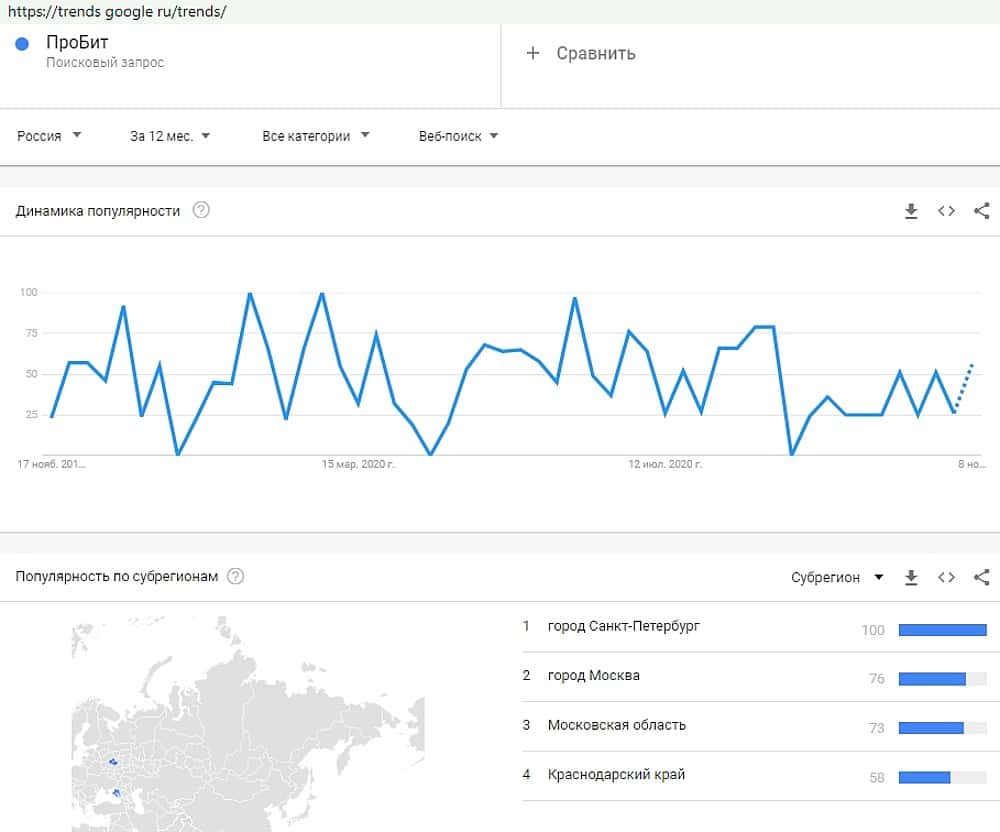Download the popularity dynamics chart data
This screenshot has height=832, width=1000.
click(x=911, y=211)
